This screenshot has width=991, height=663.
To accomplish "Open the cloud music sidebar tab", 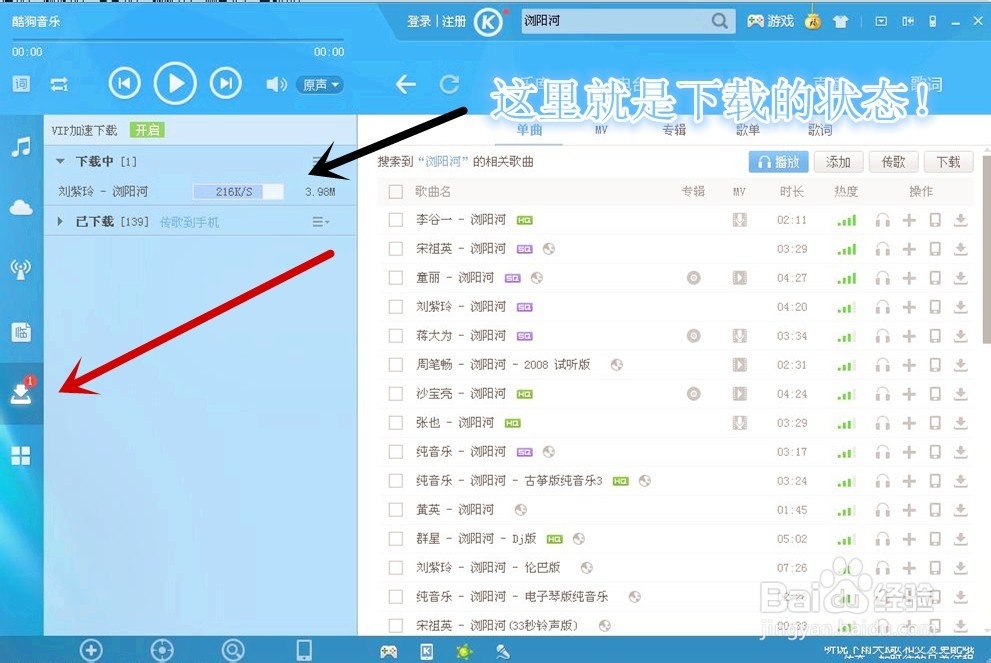I will [x=21, y=207].
